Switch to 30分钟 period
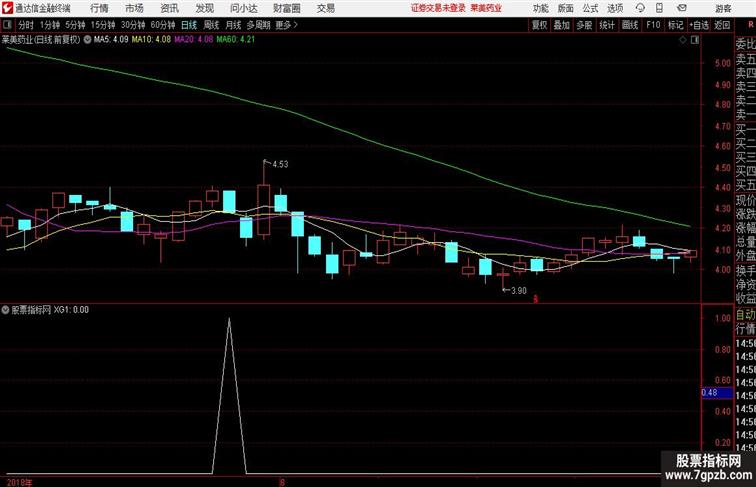Viewport: 756px width, 487px height. pos(133,25)
